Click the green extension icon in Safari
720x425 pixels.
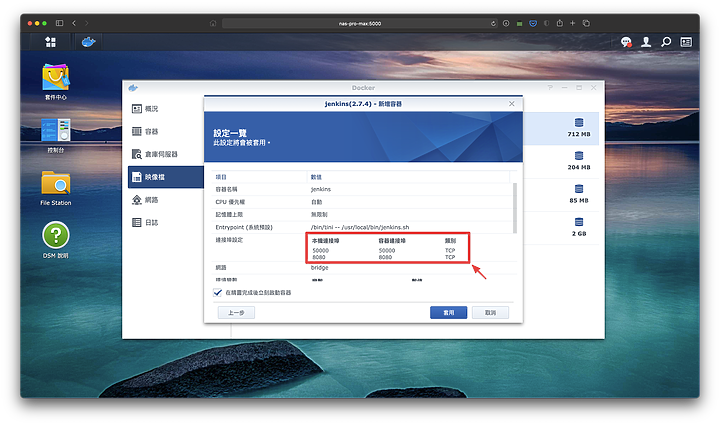point(519,23)
